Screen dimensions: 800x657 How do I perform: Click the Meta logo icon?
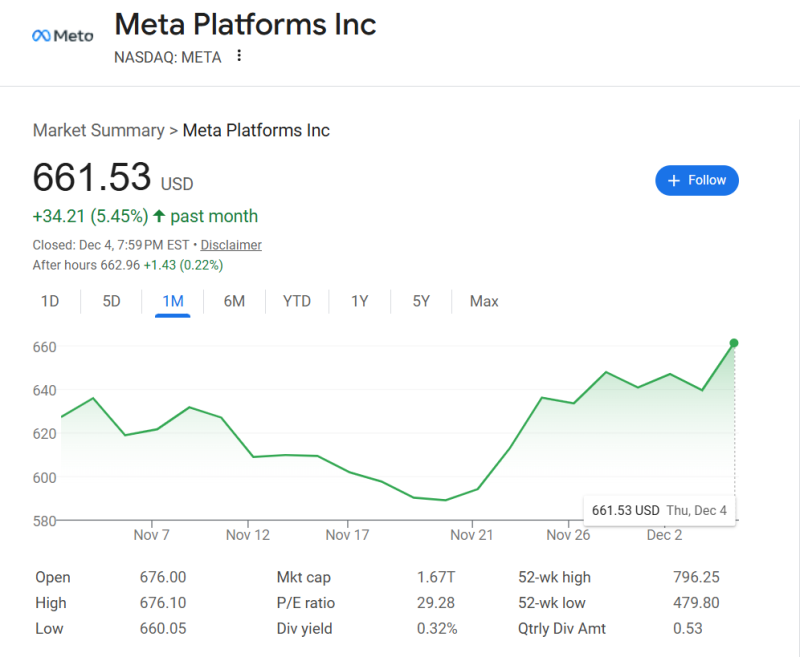(x=42, y=36)
